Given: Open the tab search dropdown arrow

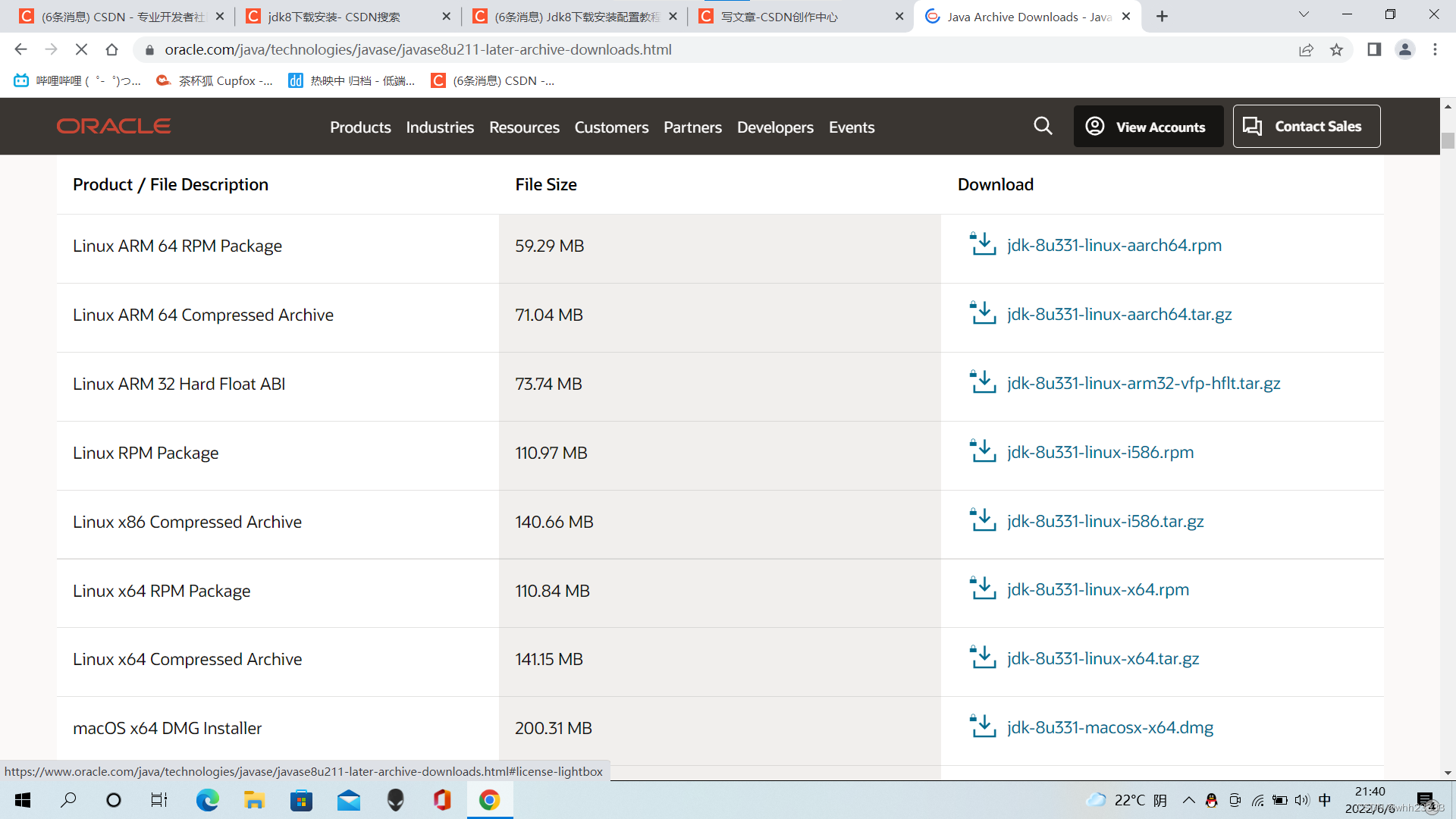Looking at the screenshot, I should tap(1304, 14).
